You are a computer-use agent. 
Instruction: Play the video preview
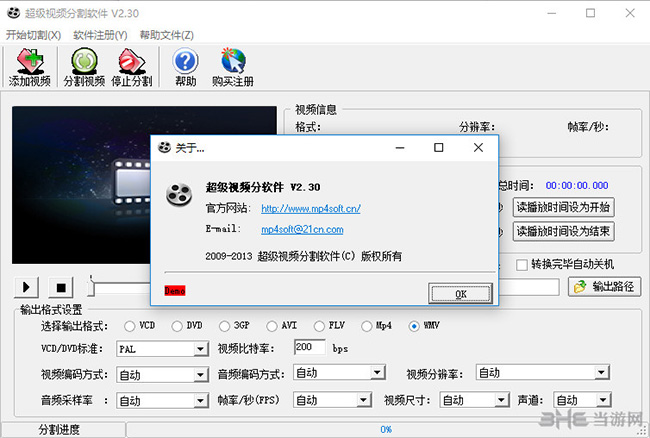[27, 287]
